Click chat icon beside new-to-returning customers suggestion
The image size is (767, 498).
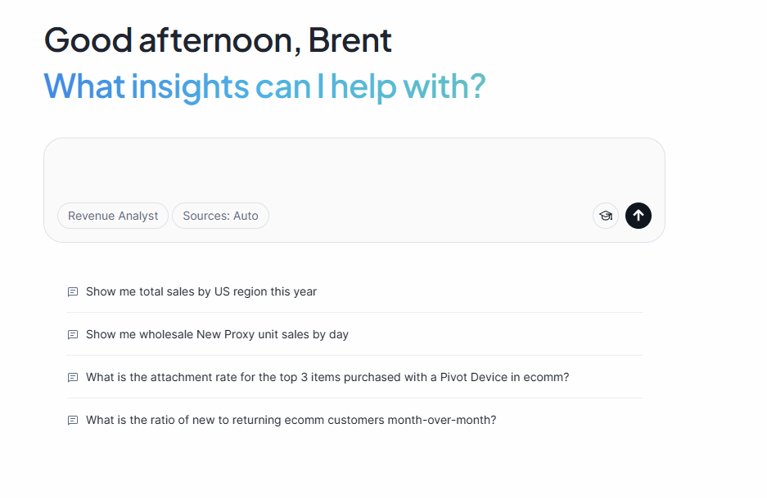point(73,420)
